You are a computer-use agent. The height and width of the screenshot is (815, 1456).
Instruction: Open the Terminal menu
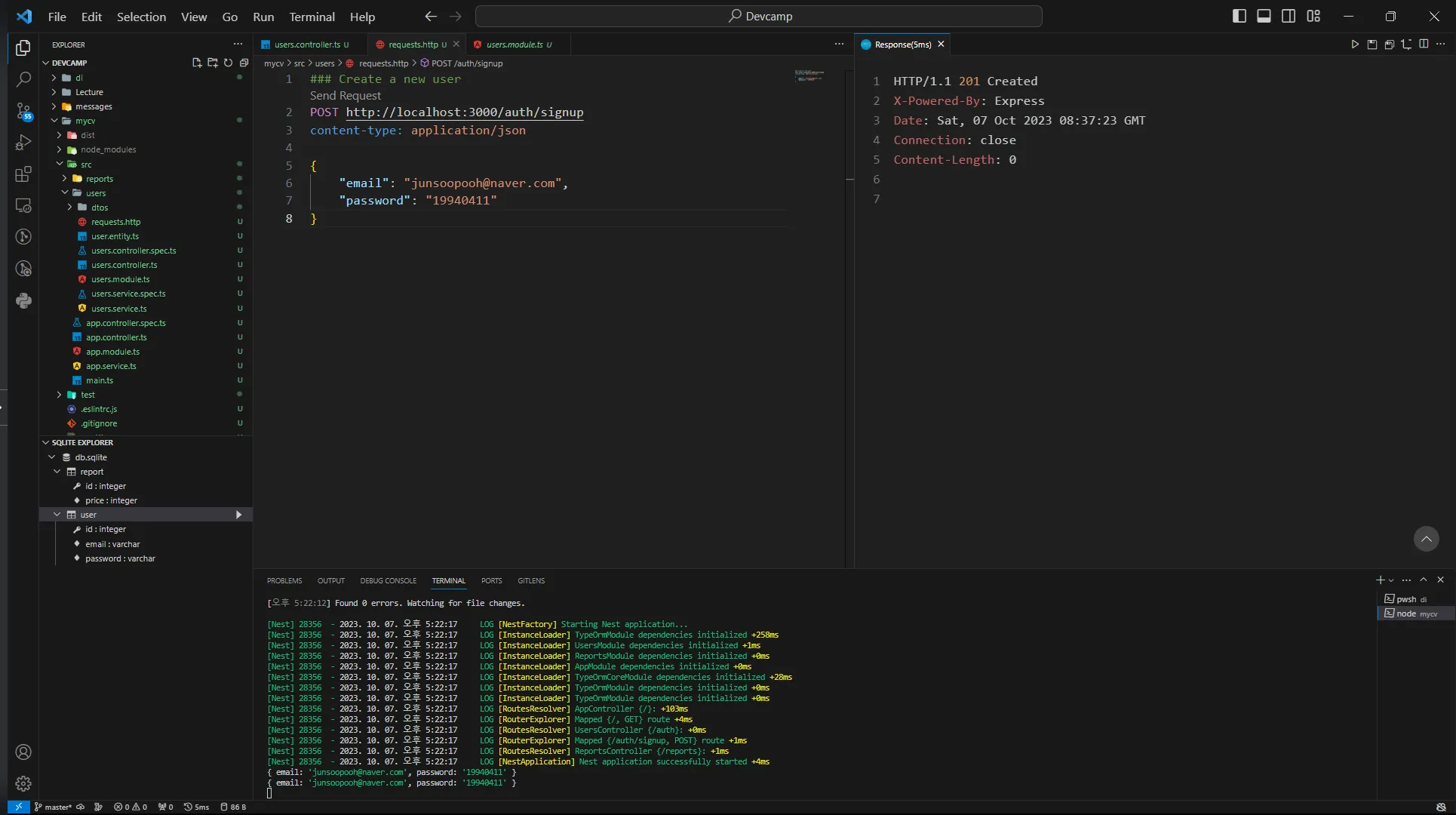coord(312,17)
